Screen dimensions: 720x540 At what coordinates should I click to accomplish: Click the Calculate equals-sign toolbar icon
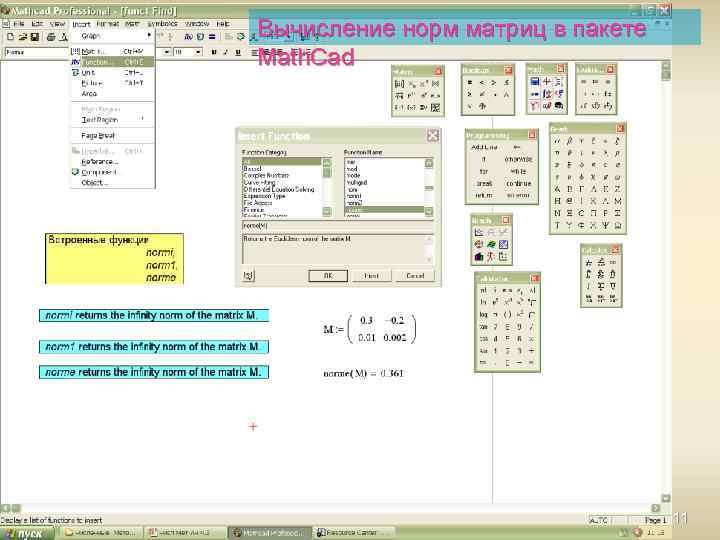click(x=212, y=37)
